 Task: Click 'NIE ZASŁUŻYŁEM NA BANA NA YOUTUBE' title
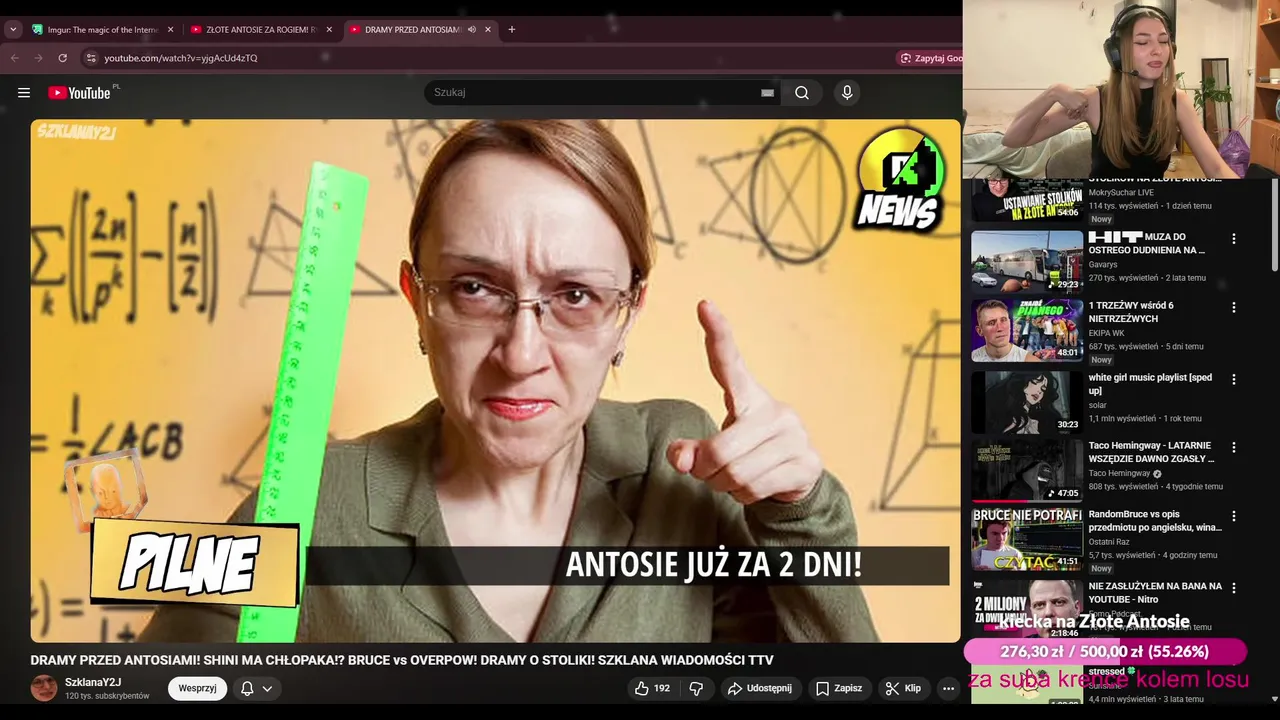point(1155,593)
